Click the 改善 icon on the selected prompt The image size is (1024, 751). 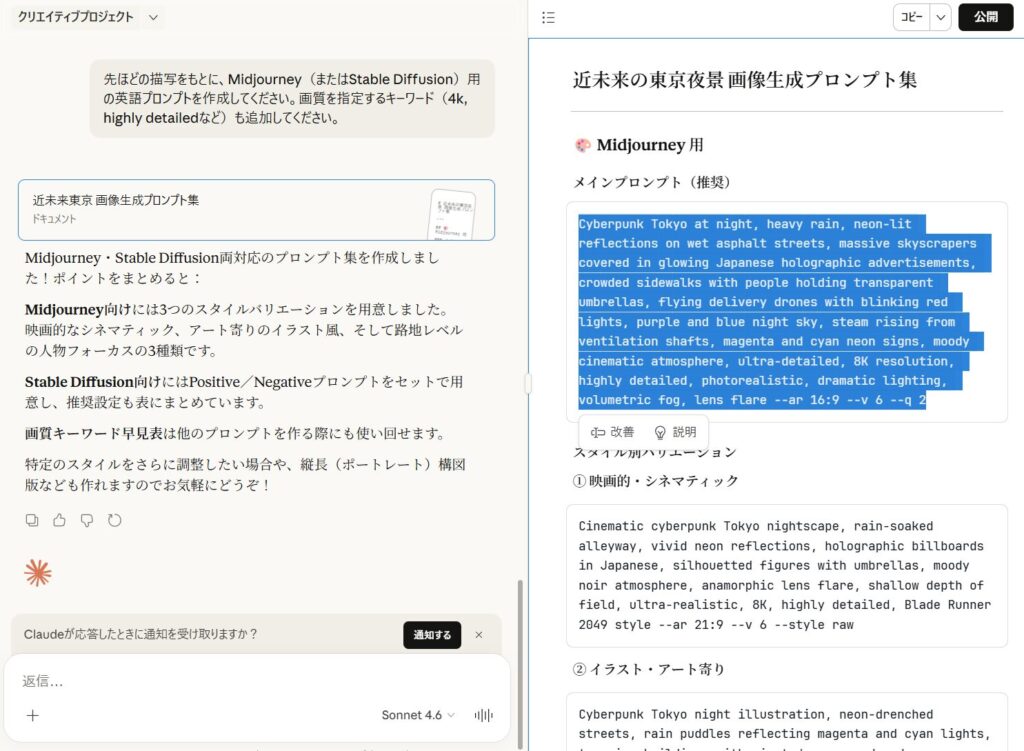611,432
